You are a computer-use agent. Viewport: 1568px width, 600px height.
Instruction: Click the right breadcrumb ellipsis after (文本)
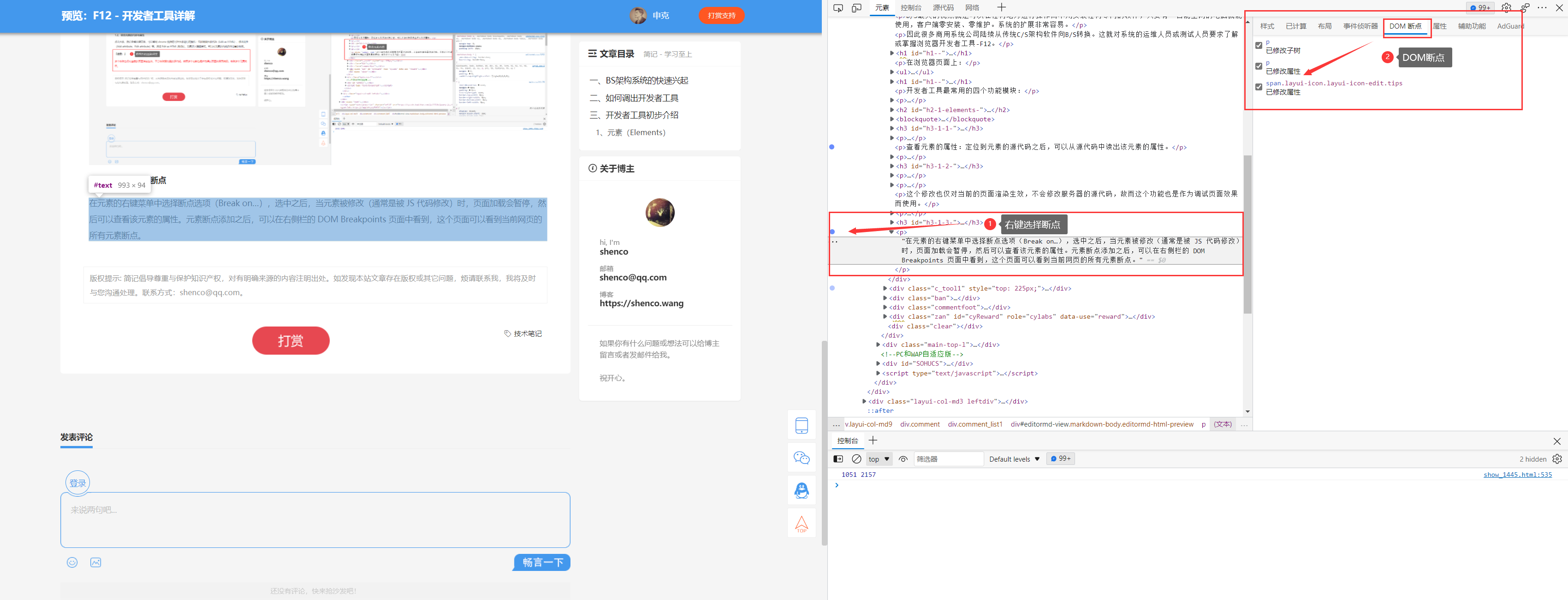point(1244,424)
